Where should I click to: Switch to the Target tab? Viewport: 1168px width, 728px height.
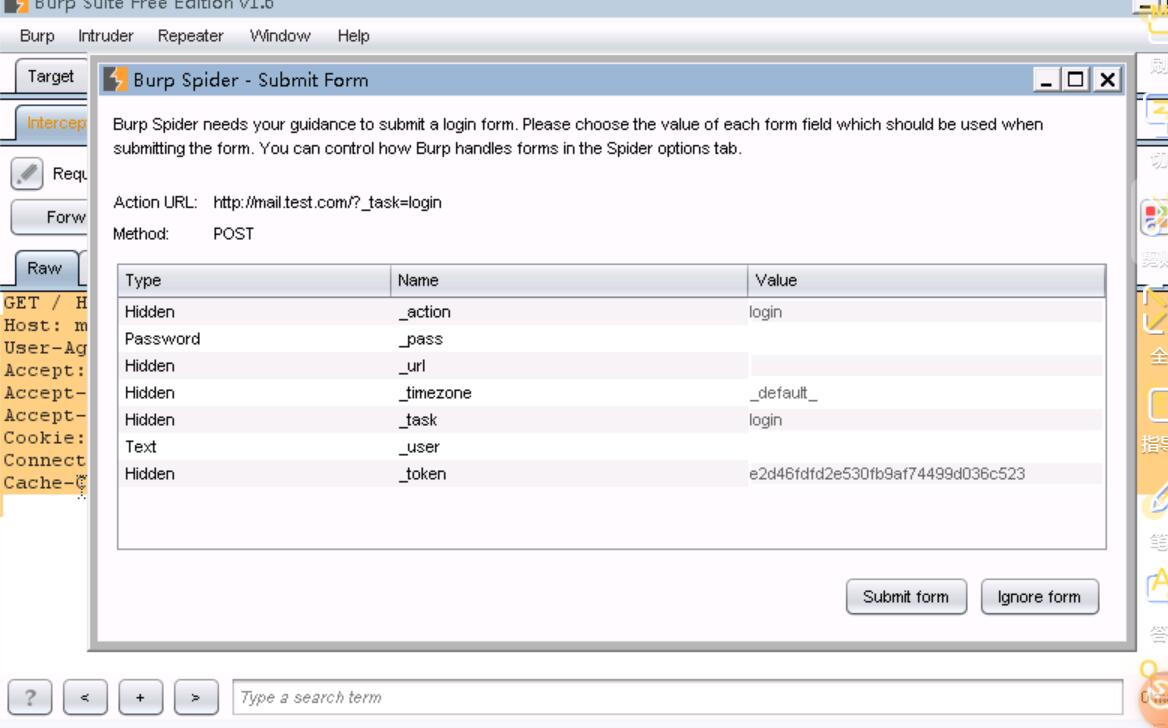[x=51, y=76]
